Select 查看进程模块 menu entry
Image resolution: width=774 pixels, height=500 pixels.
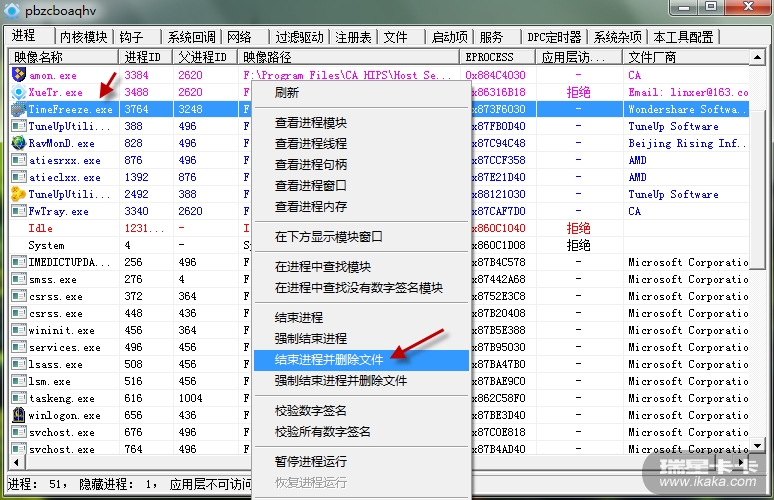click(361, 122)
